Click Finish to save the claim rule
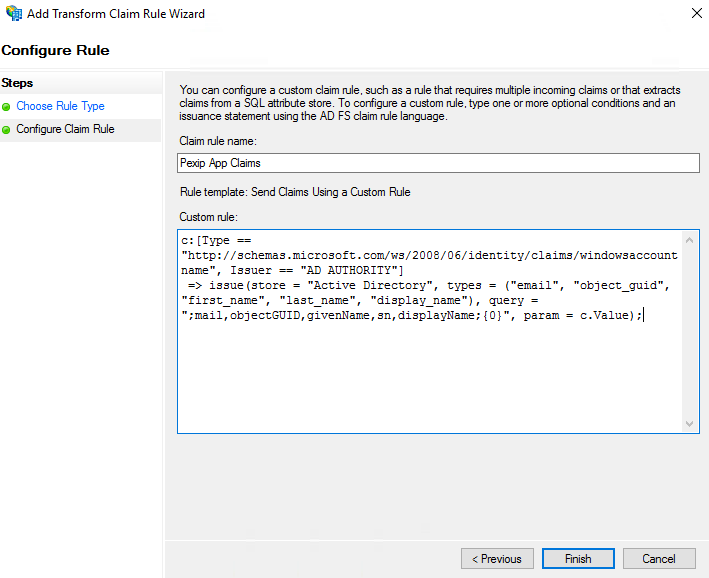Viewport: 709px width, 578px height. [x=578, y=559]
